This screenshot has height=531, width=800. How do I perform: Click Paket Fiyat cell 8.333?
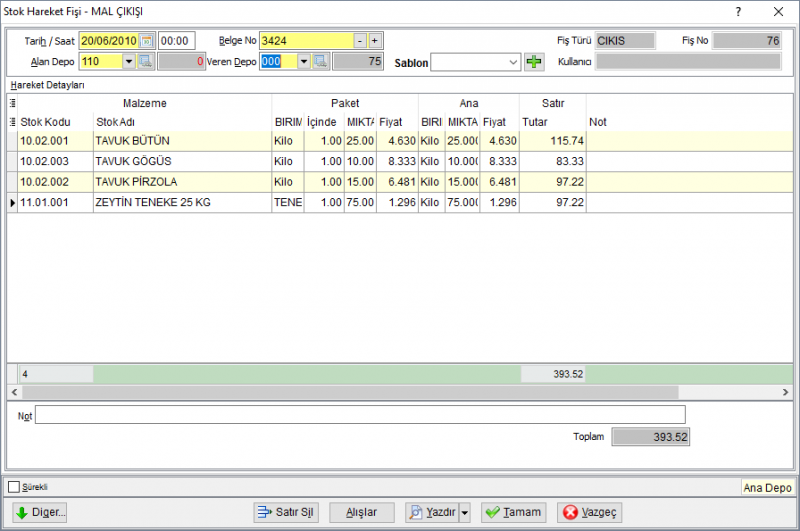(x=397, y=161)
